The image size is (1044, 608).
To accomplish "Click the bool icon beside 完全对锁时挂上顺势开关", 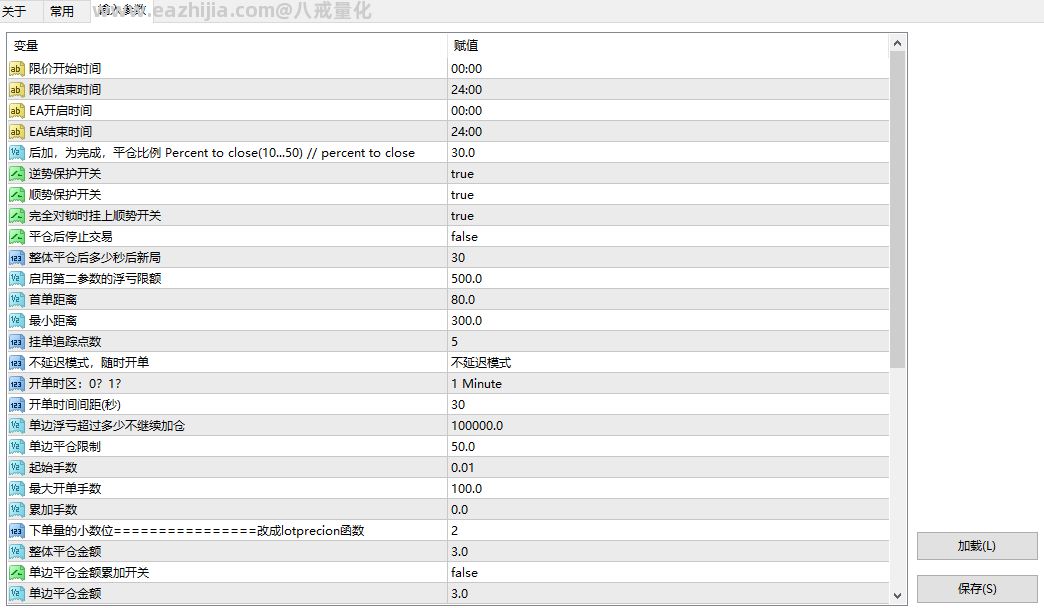I will click(x=17, y=215).
